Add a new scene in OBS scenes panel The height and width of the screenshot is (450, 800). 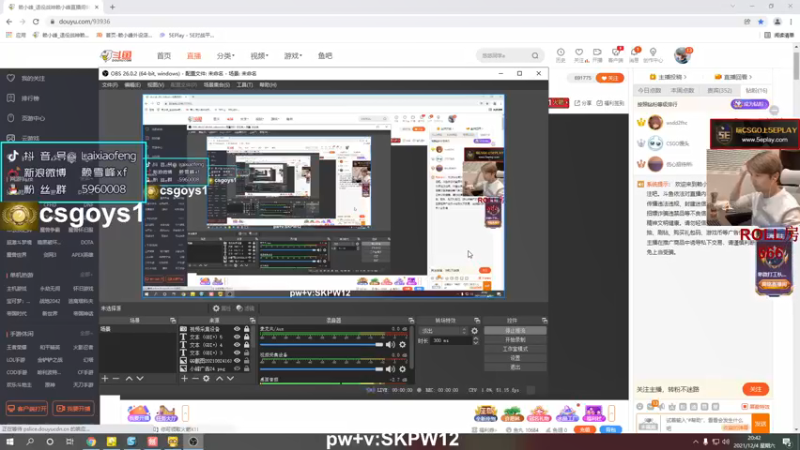105,379
